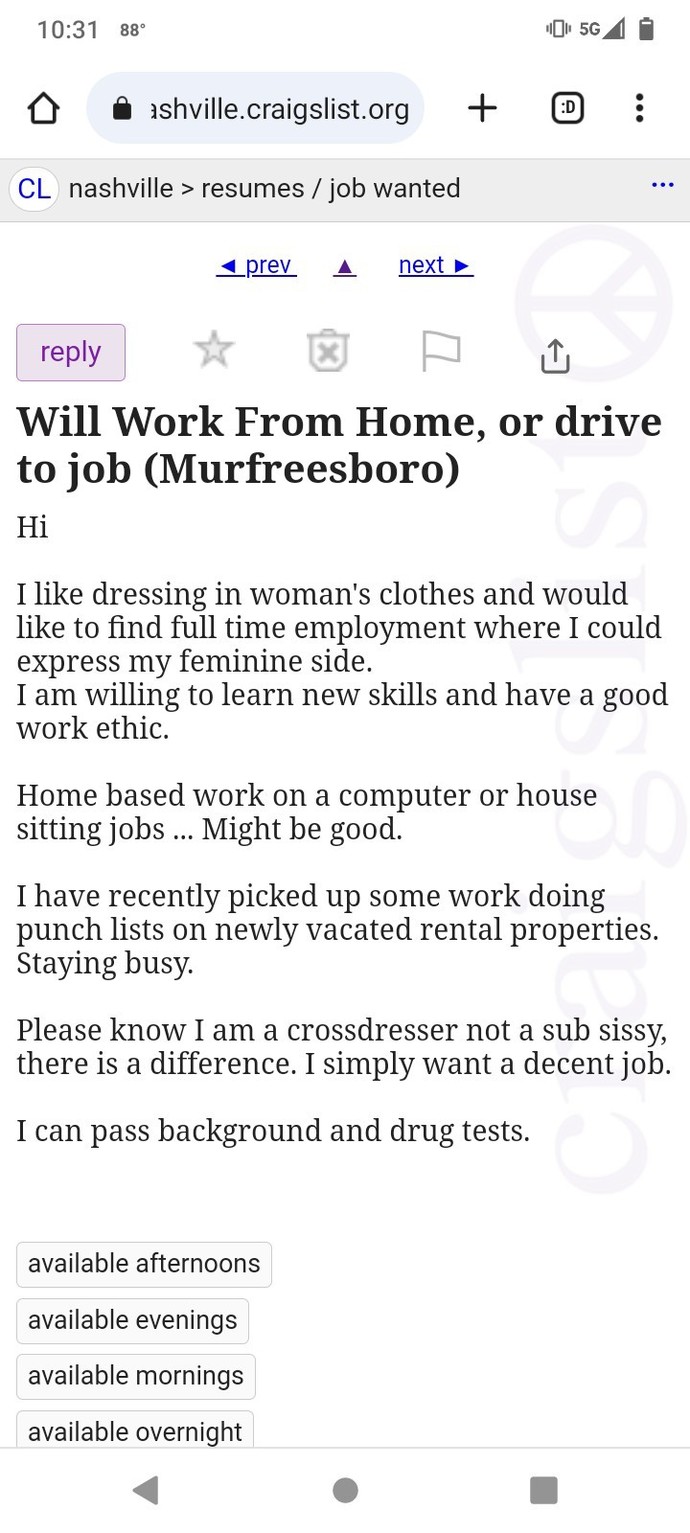Flag this posting with the flag icon
This screenshot has width=690, height=1533.
click(x=441, y=352)
